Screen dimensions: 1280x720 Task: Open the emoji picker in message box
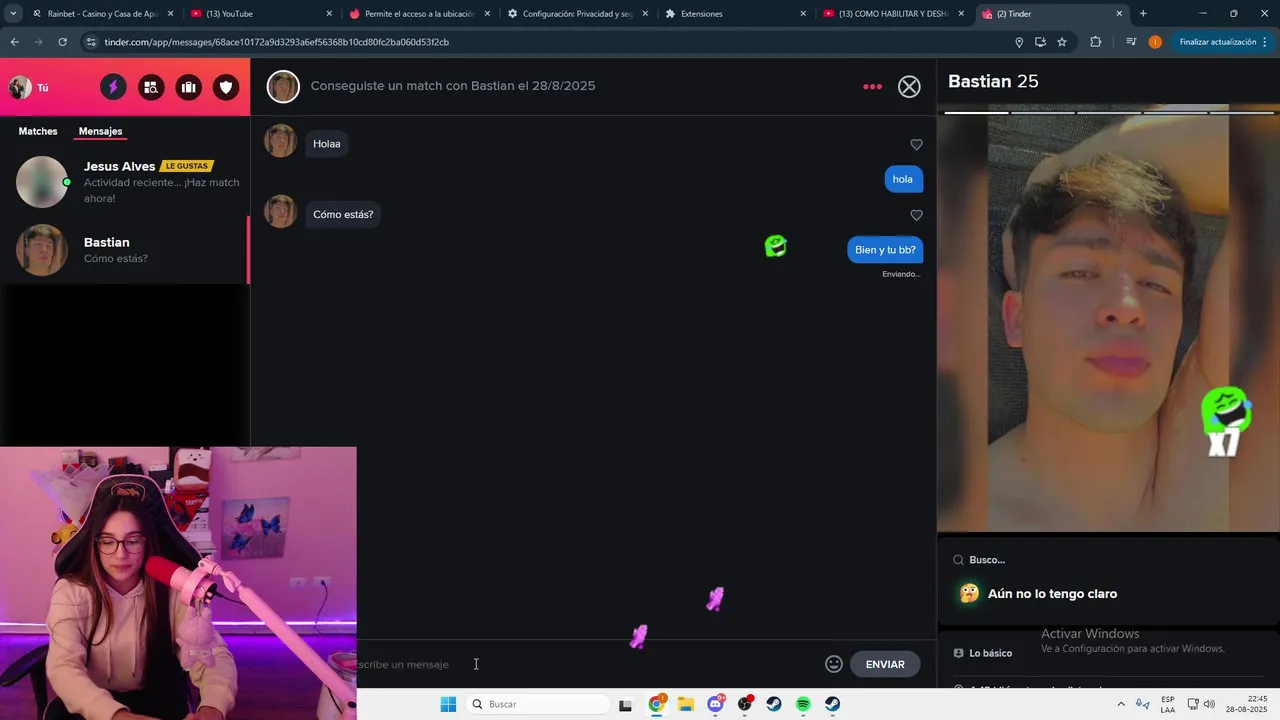[834, 664]
